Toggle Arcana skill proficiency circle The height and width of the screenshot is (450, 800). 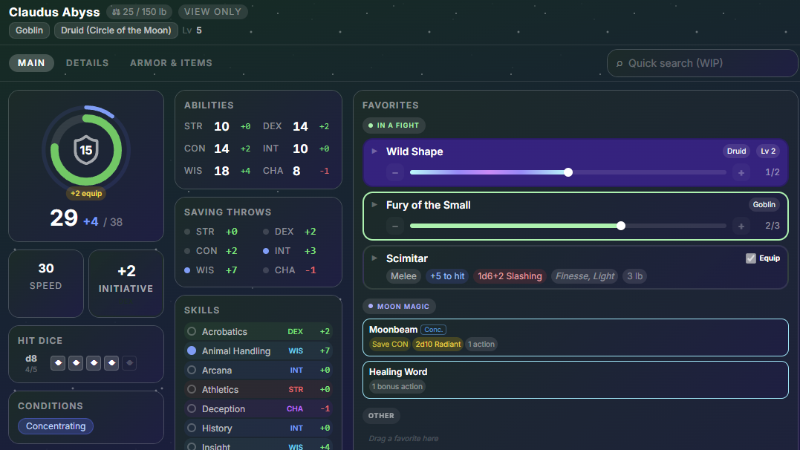[x=191, y=370]
